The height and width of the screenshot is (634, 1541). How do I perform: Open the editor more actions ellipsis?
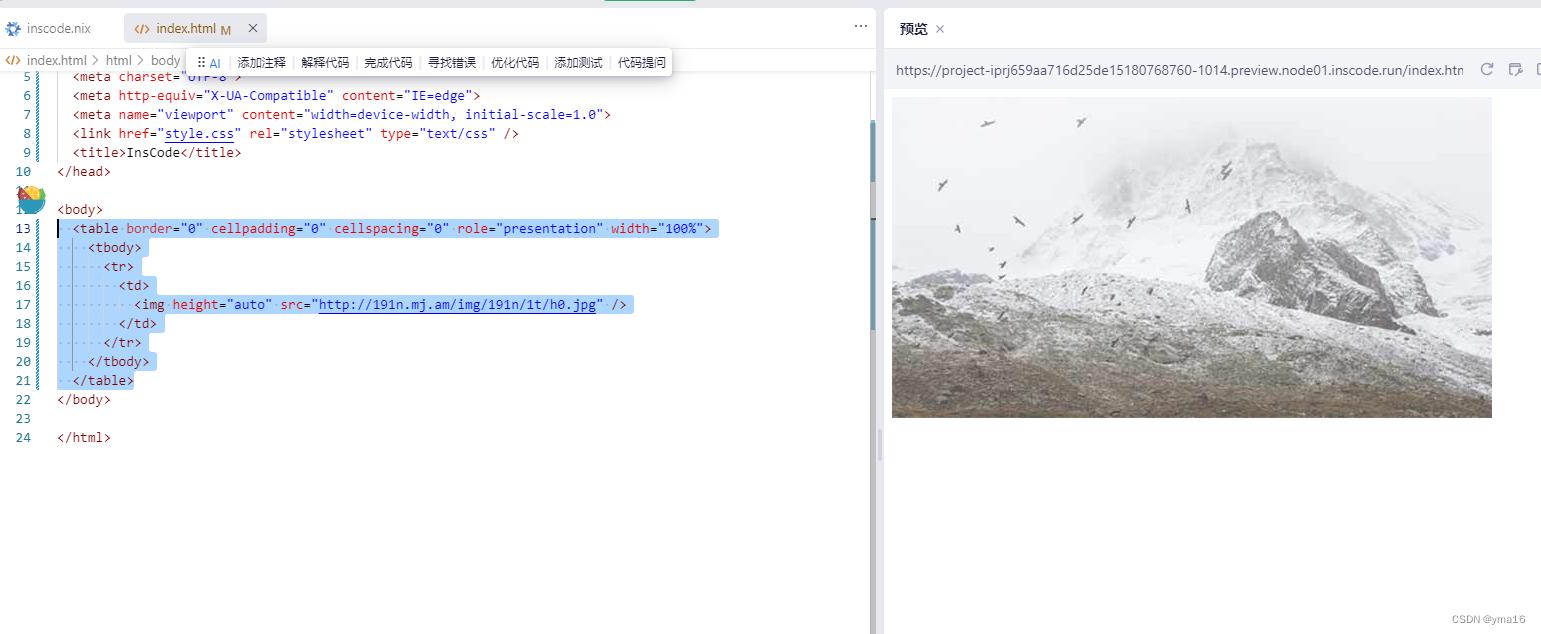pos(861,26)
